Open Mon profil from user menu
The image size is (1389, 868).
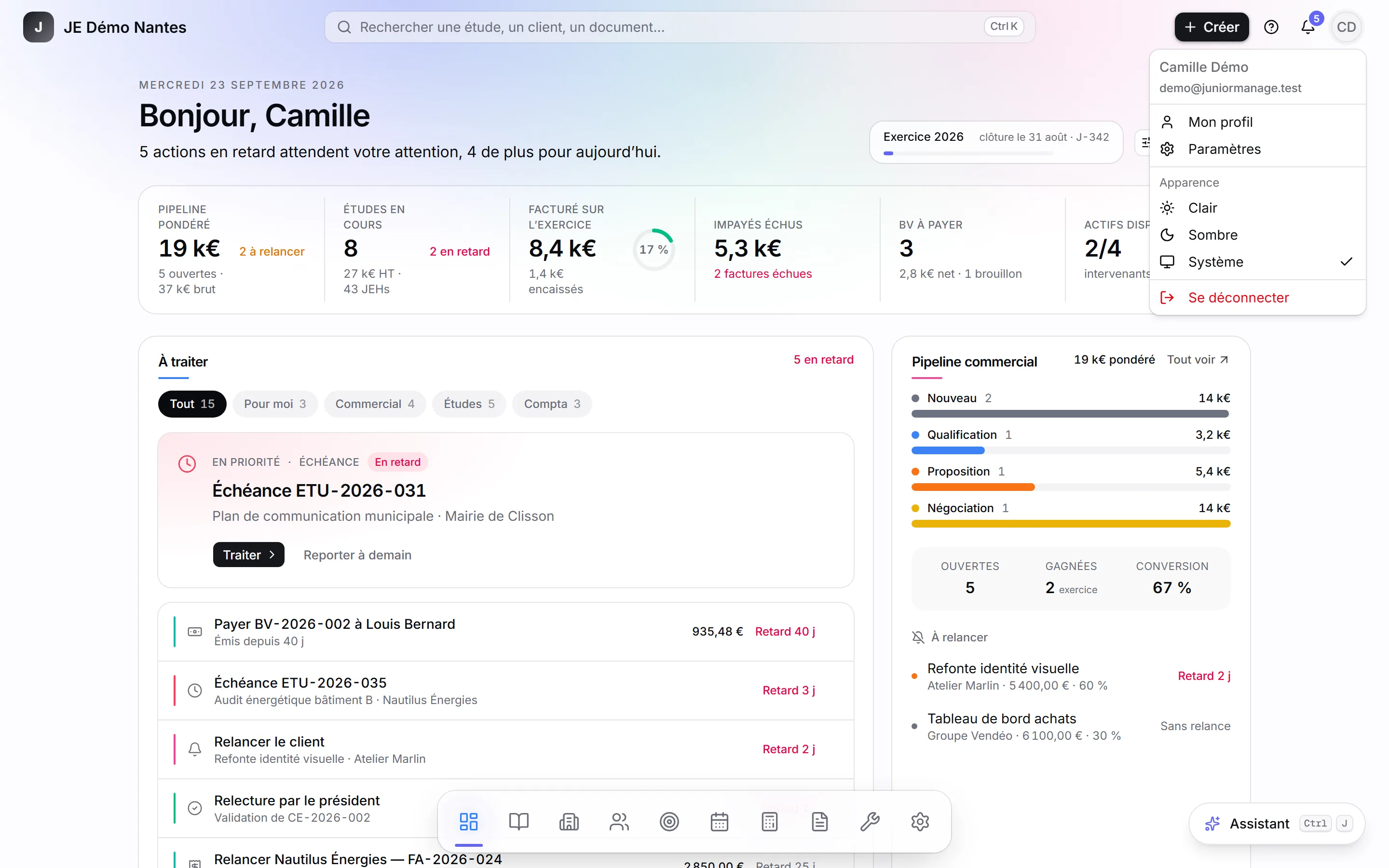pos(1257,122)
